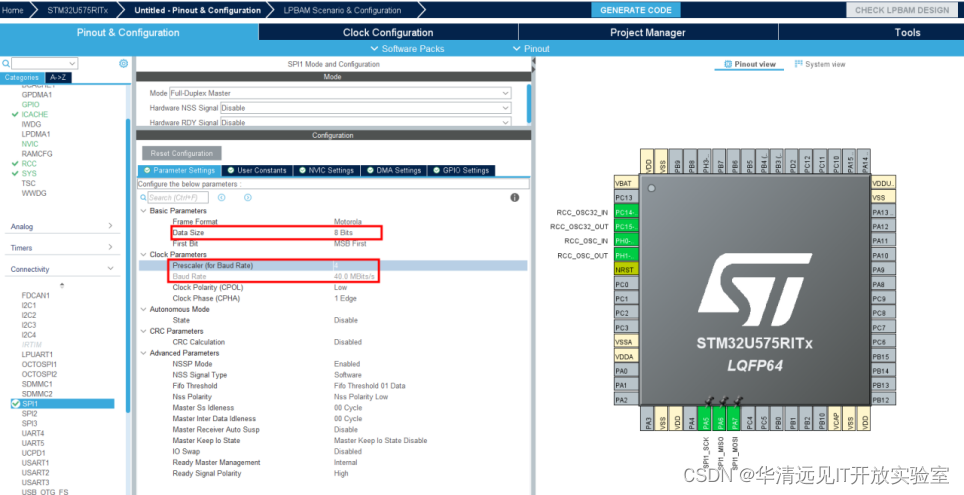Select the PB15 pin on chip
The height and width of the screenshot is (495, 964).
click(x=883, y=356)
